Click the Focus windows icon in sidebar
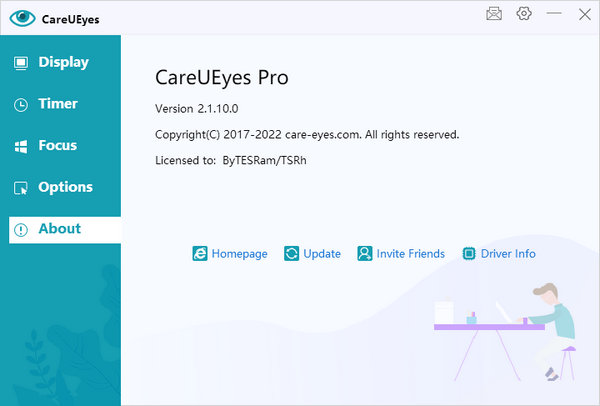Image resolution: width=600 pixels, height=406 pixels. point(20,146)
